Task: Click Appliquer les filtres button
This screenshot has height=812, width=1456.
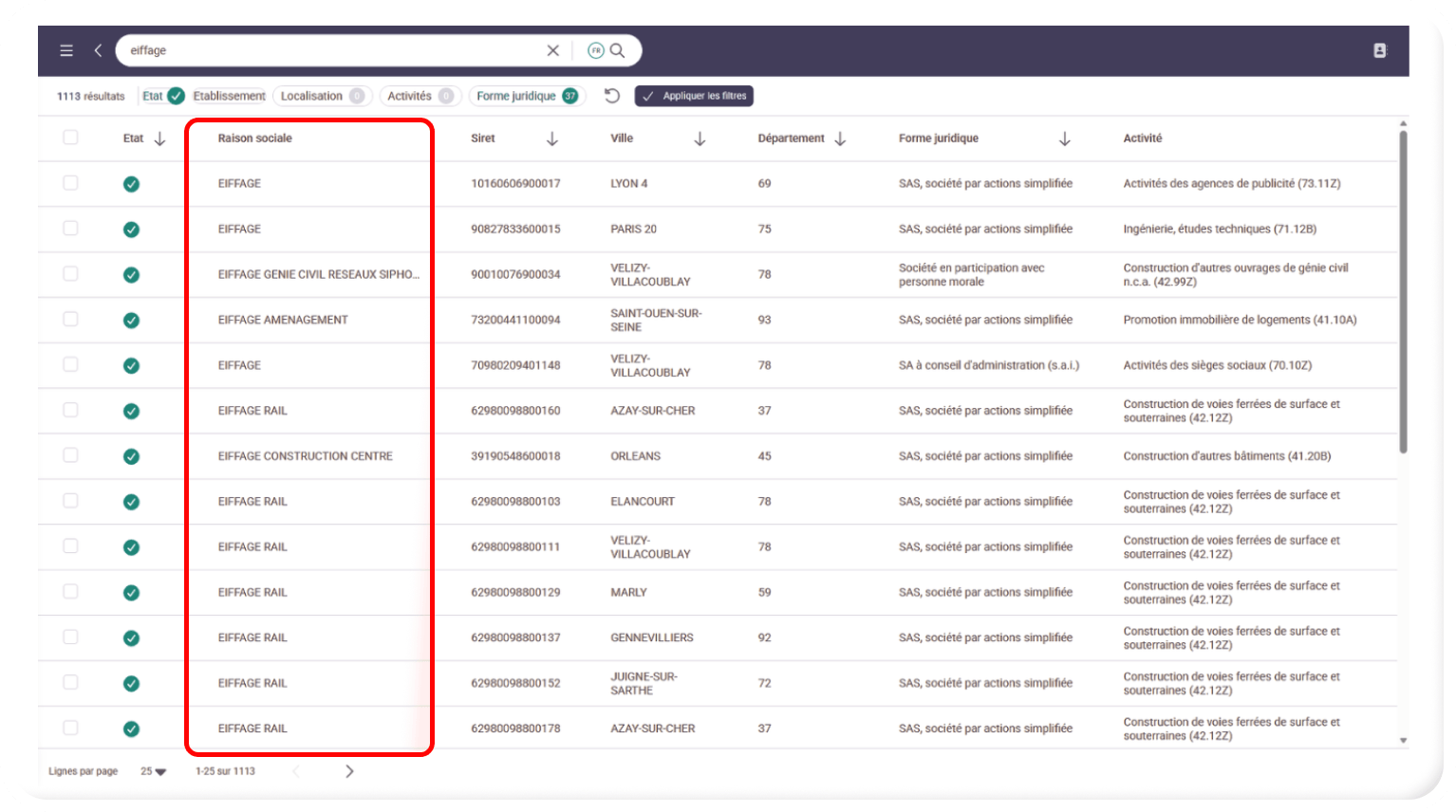Action: click(694, 96)
